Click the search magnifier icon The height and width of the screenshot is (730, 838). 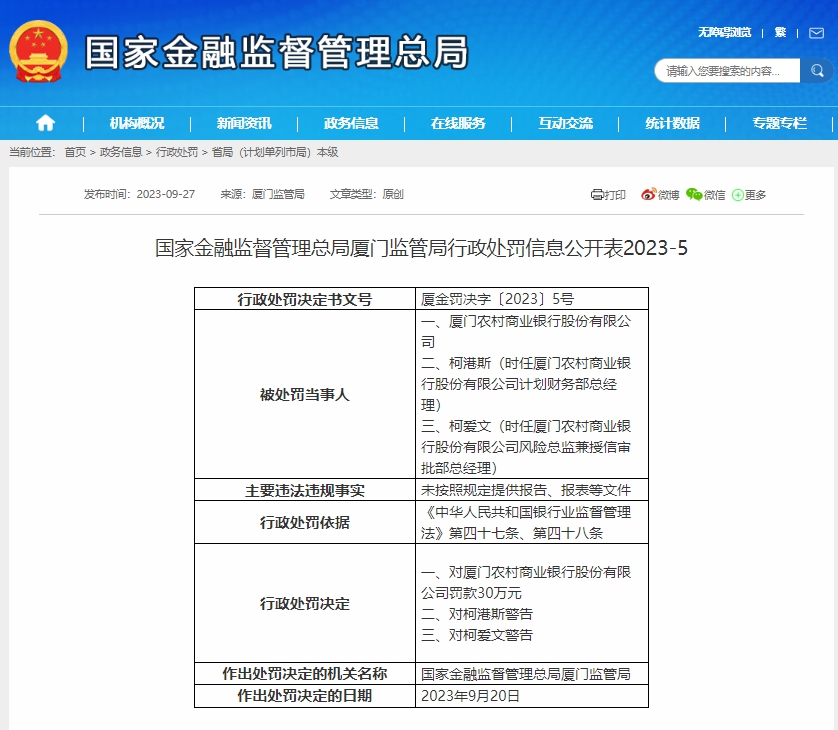coord(818,71)
